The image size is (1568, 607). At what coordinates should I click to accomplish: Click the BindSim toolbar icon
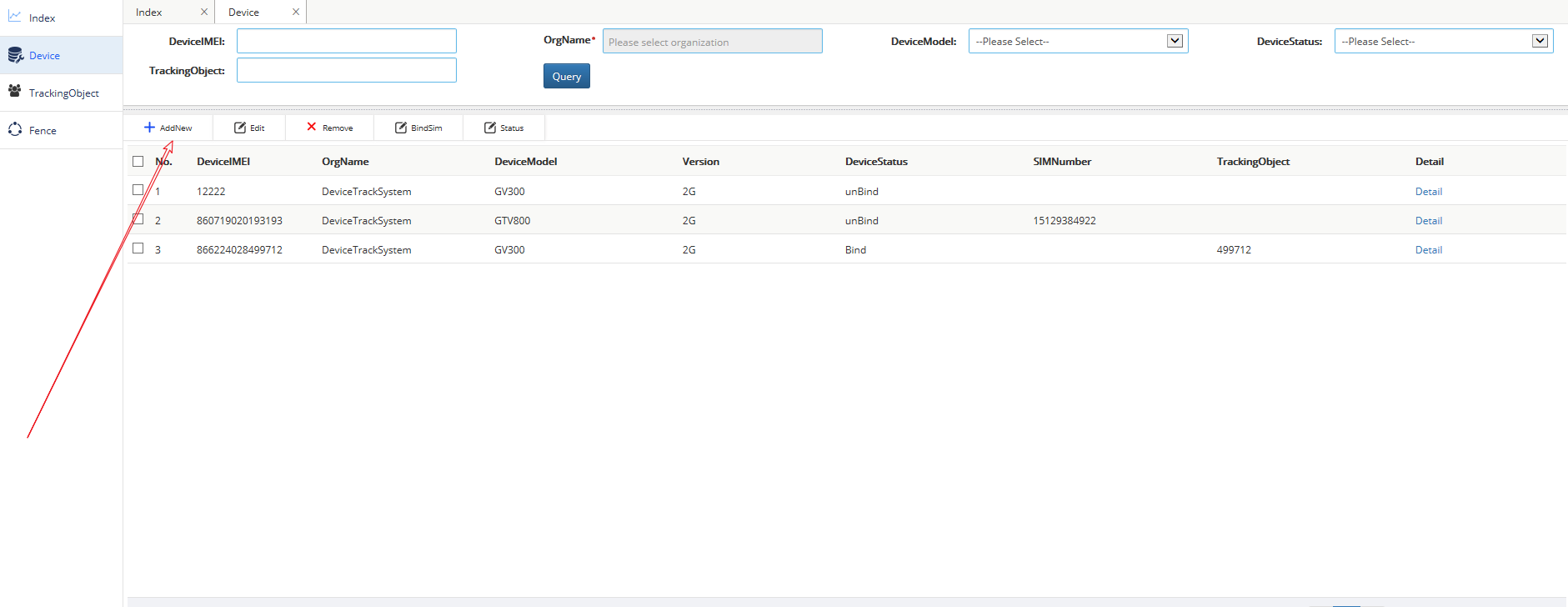[401, 128]
